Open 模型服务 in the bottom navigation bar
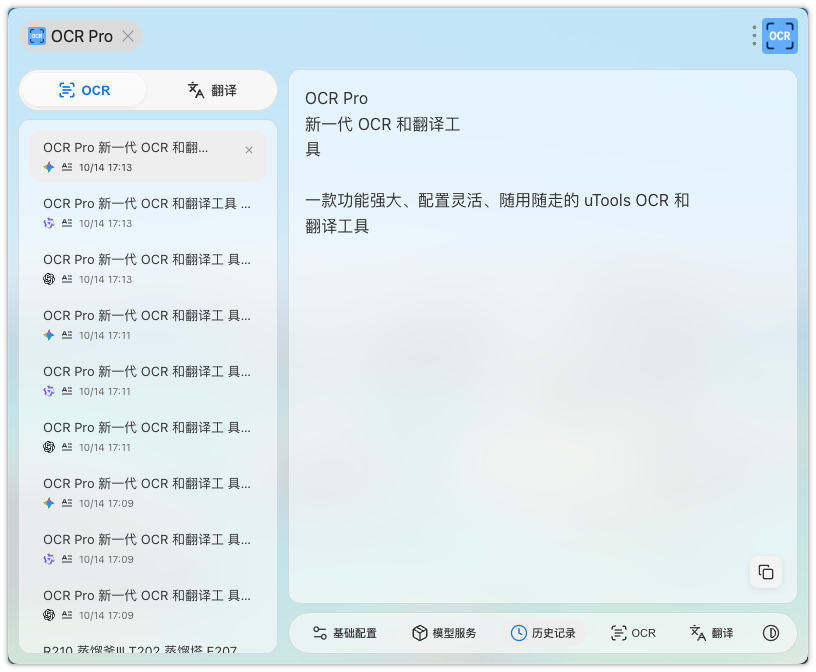The width and height of the screenshot is (816, 672). (x=444, y=633)
